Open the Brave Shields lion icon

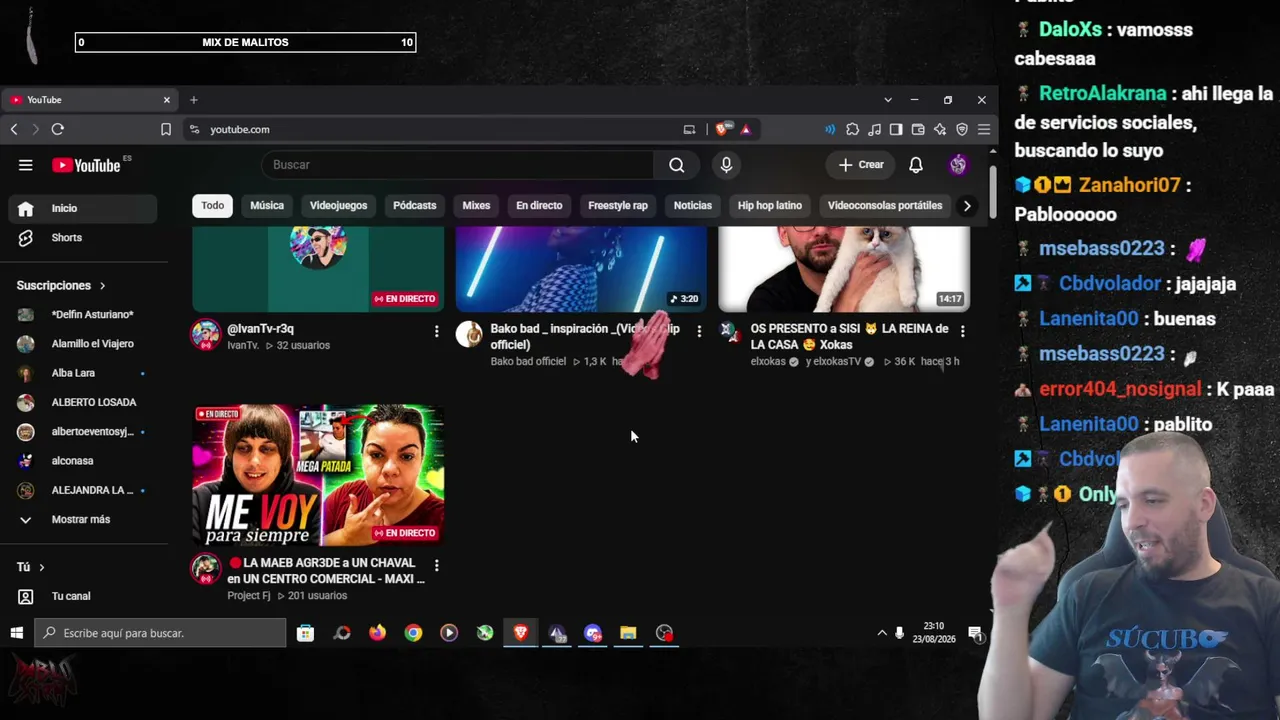tap(722, 129)
